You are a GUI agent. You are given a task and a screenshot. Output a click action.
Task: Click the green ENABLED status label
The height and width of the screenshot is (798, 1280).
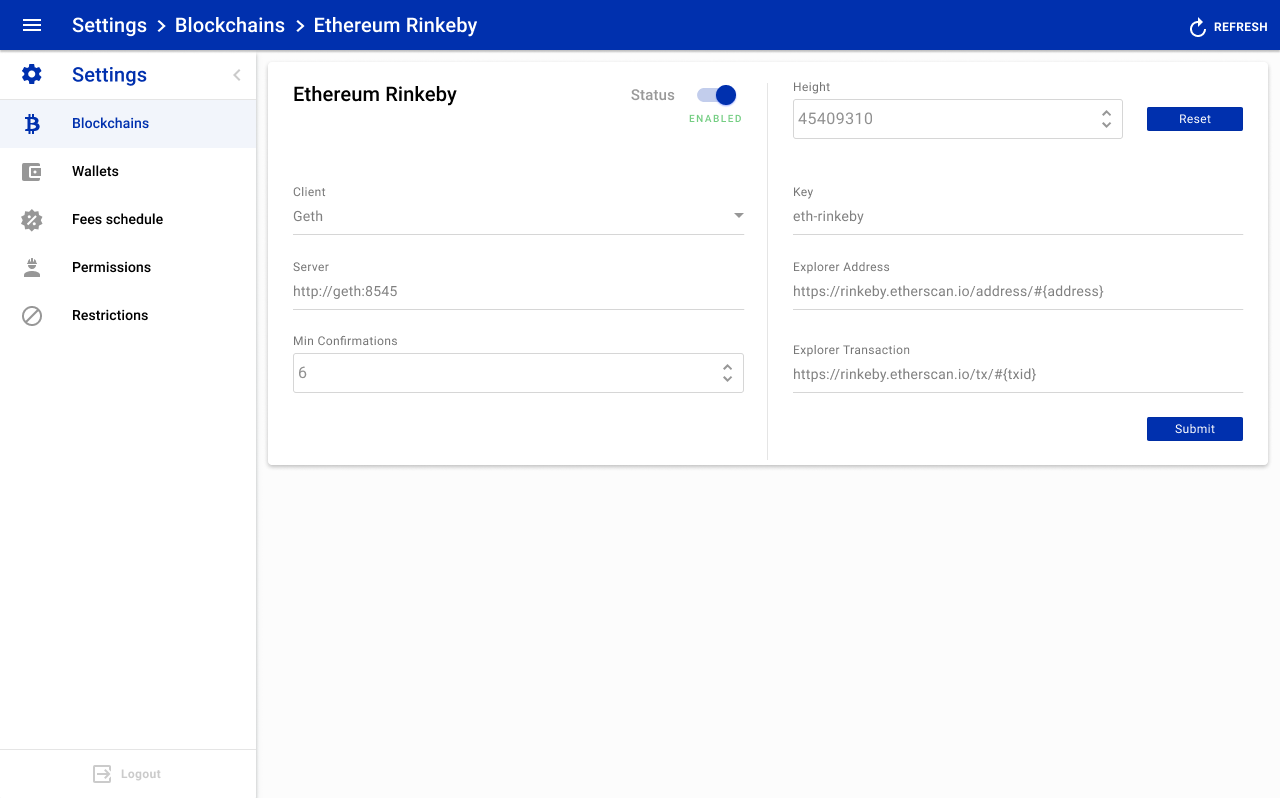point(715,119)
